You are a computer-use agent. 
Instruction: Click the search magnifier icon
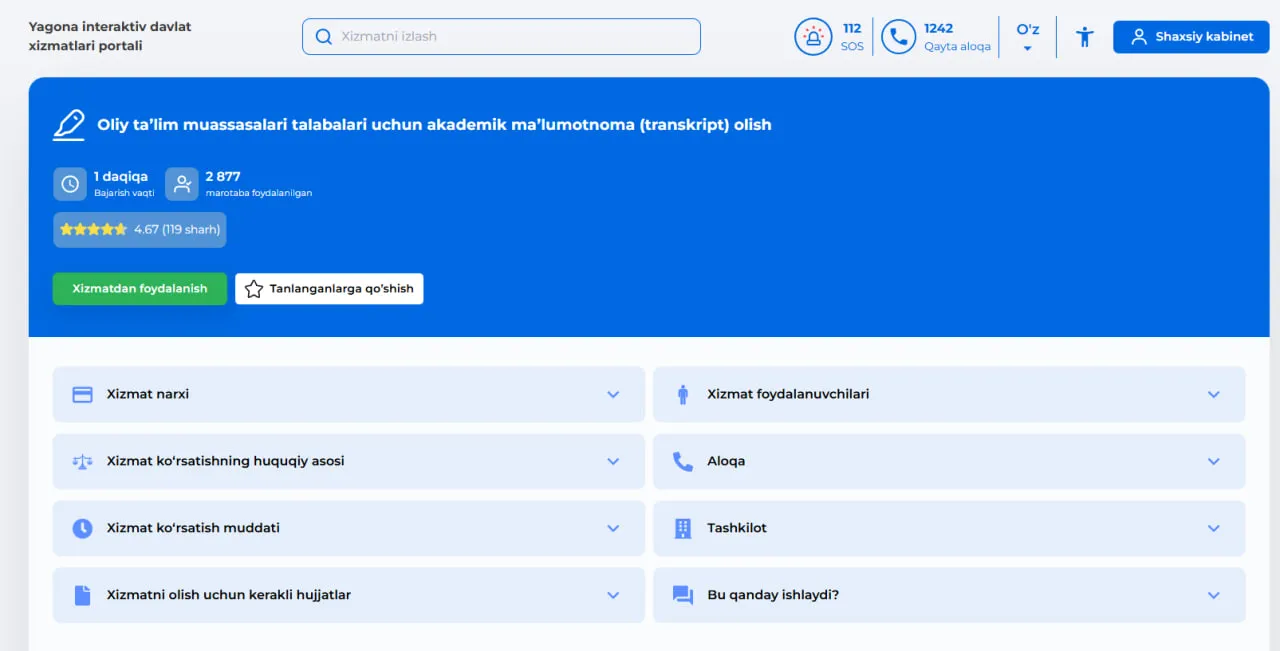coord(324,37)
